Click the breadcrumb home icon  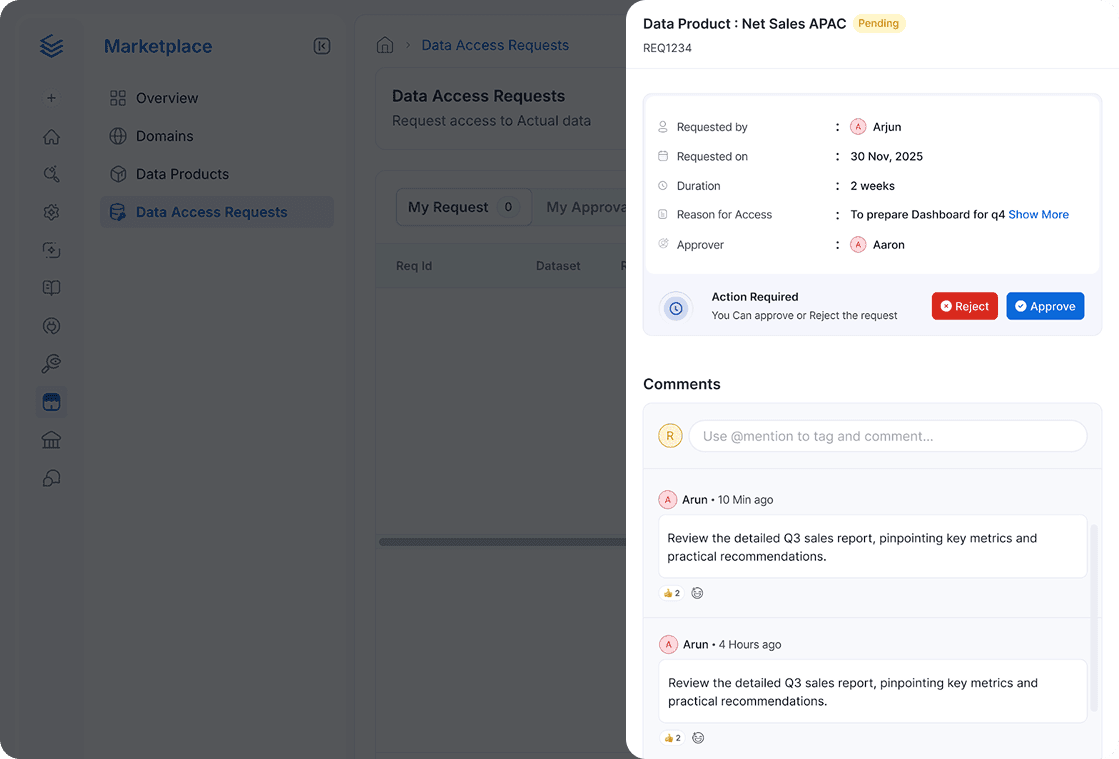(x=385, y=45)
